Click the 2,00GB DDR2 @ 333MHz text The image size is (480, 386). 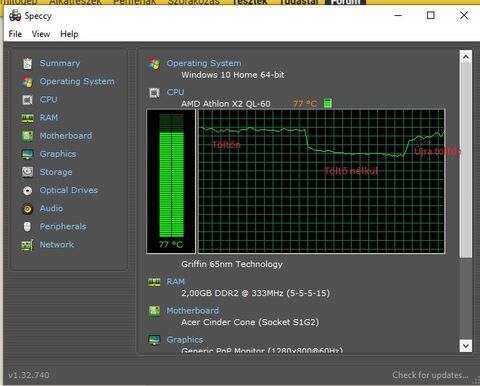tap(255, 293)
